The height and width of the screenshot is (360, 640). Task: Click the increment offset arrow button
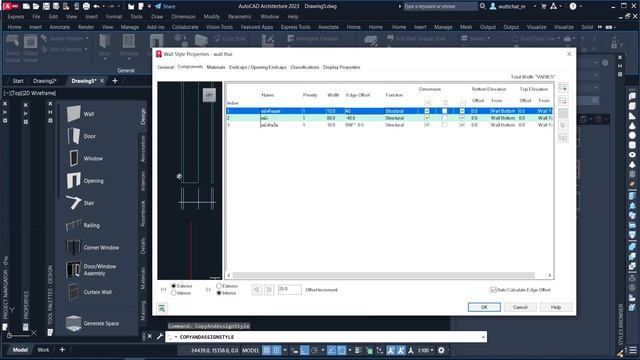269,290
